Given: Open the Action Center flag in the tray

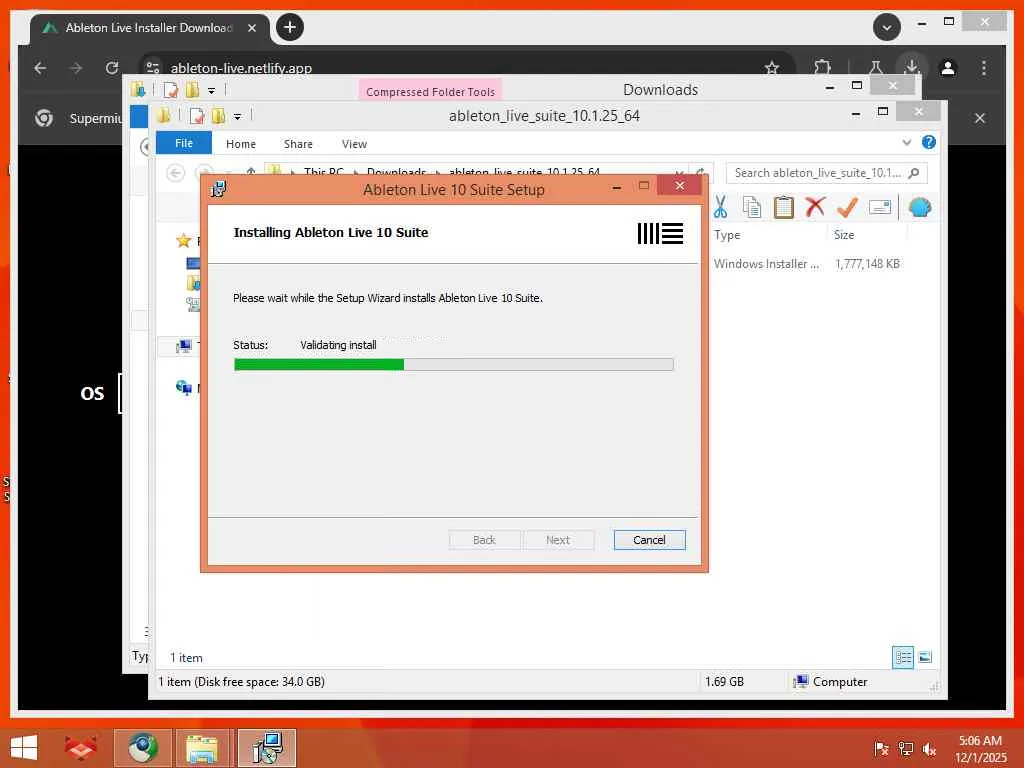Looking at the screenshot, I should click(882, 749).
